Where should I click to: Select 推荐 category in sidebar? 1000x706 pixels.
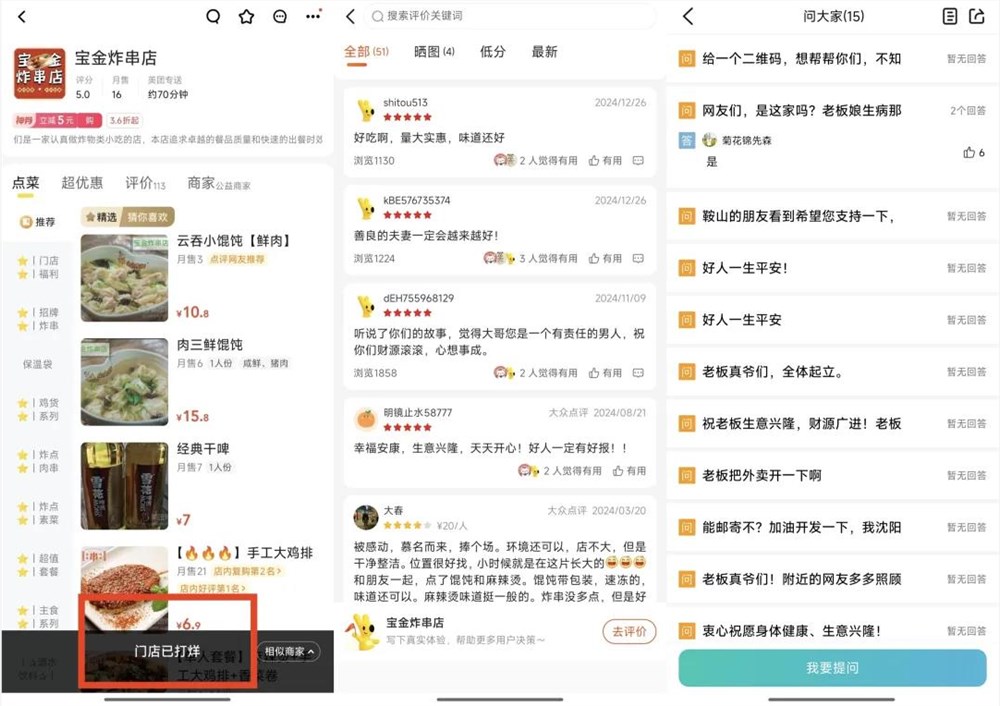click(x=38, y=222)
